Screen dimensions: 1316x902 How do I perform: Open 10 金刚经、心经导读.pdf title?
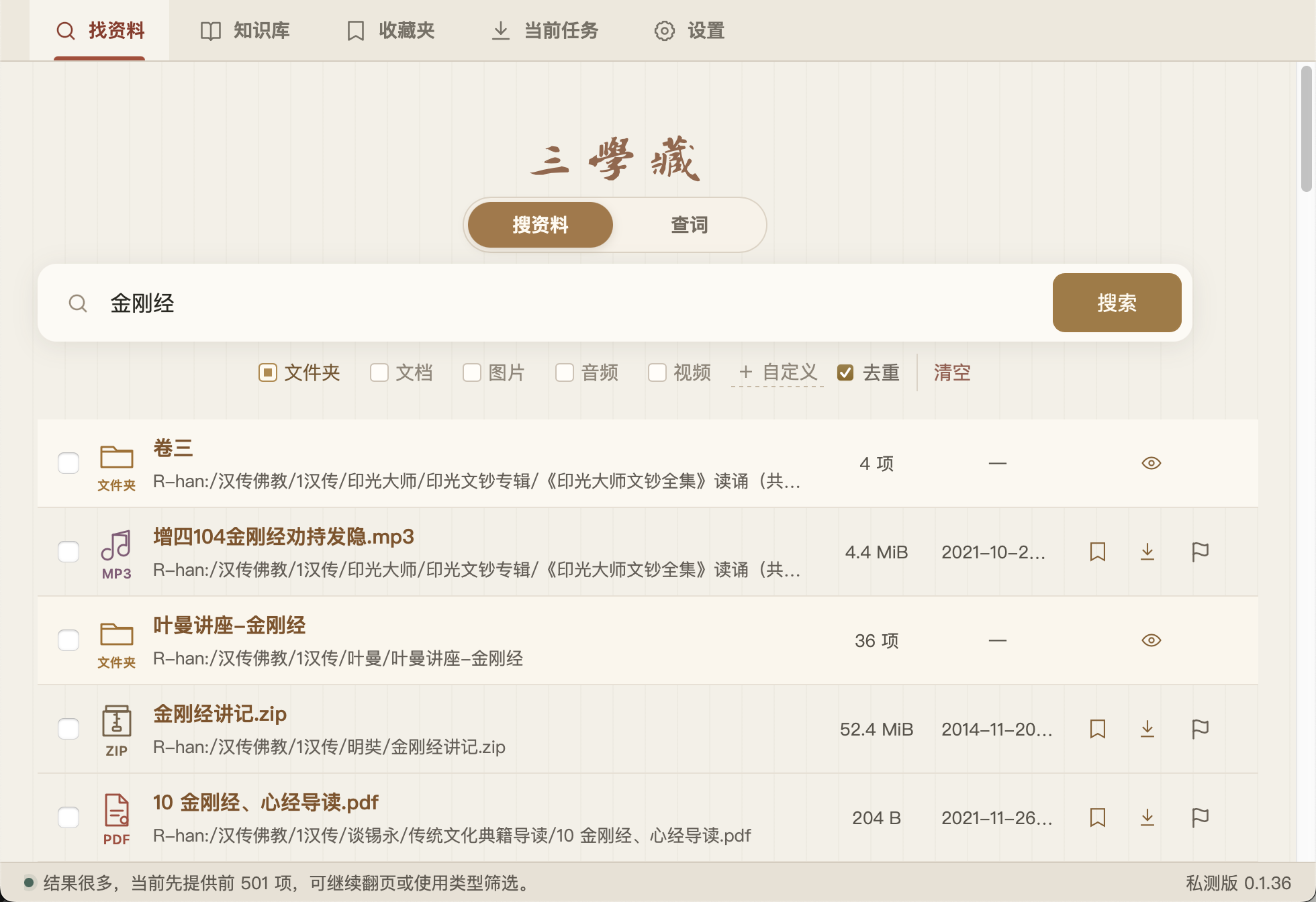point(266,802)
